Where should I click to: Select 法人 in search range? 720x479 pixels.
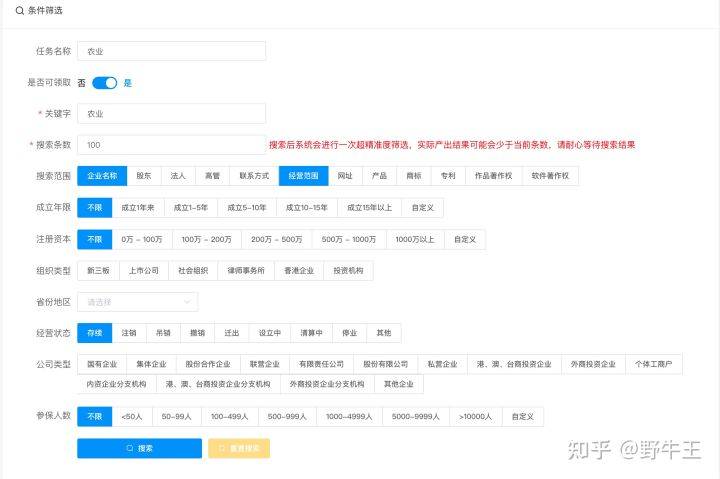point(178,176)
